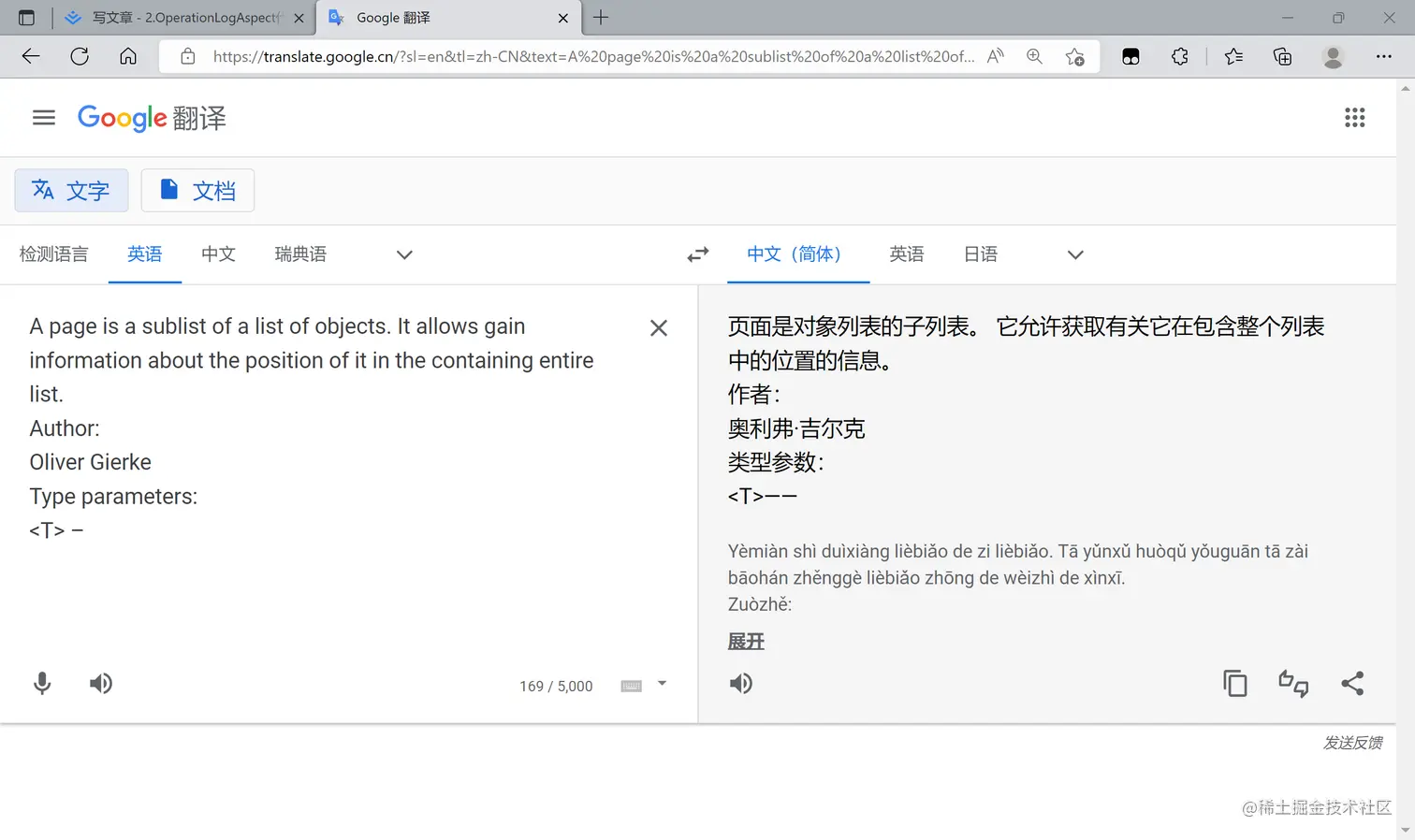The image size is (1415, 840).
Task: Listen to the source text
Action: click(101, 684)
